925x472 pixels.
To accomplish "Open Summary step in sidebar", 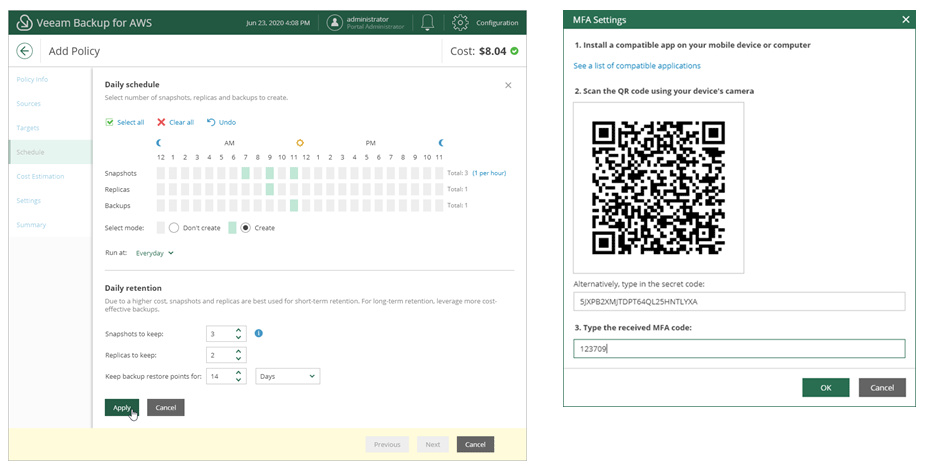I will 31,224.
